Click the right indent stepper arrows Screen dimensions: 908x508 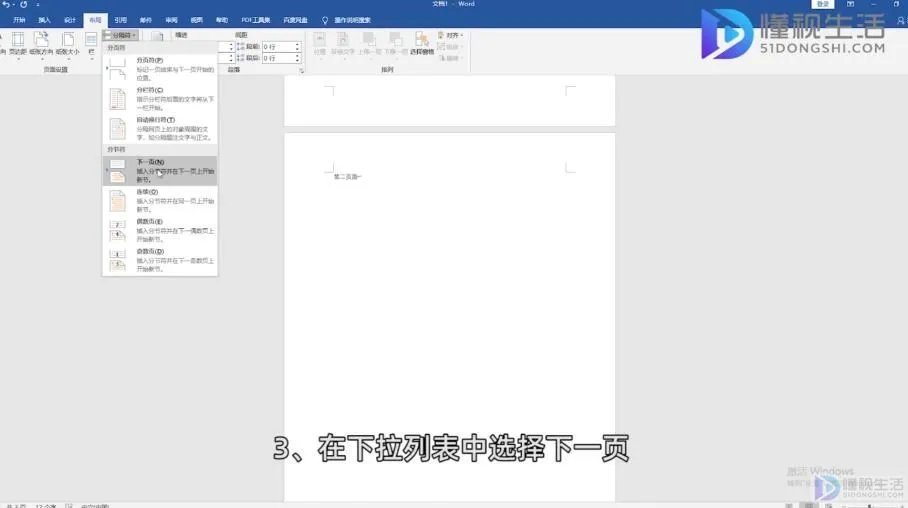(x=230, y=59)
